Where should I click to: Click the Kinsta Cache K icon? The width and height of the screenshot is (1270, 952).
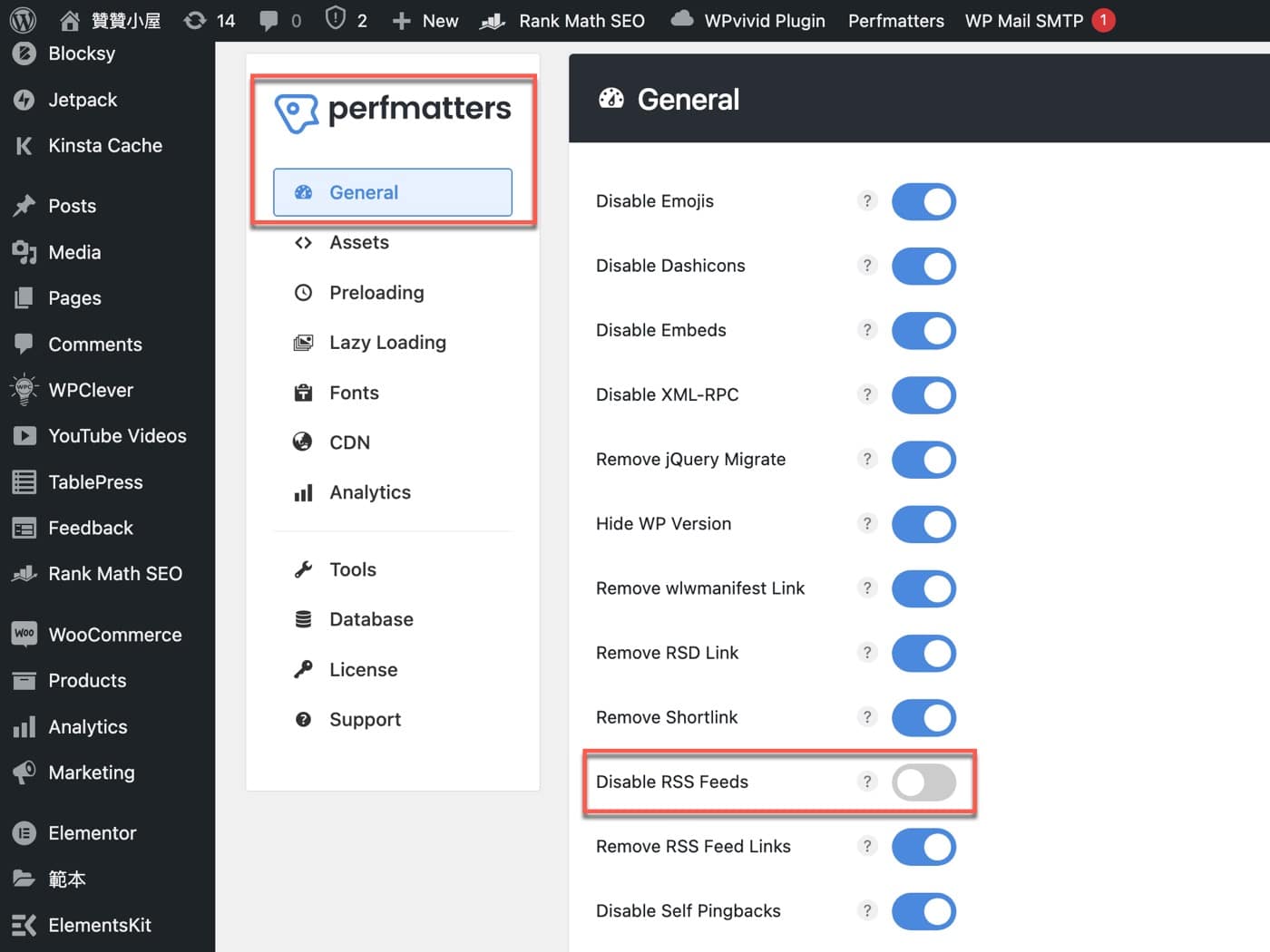point(24,146)
